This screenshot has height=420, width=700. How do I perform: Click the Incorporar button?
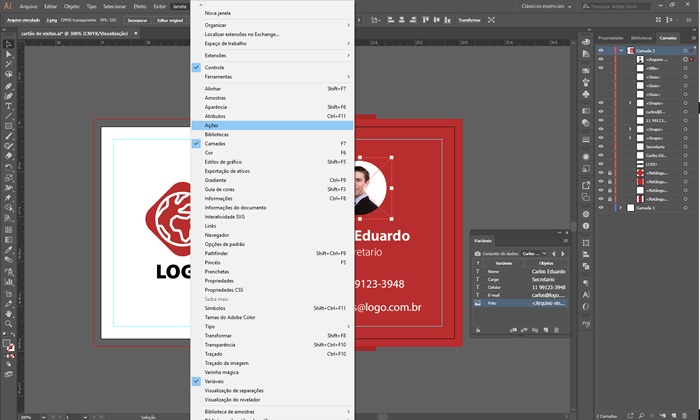coord(137,20)
